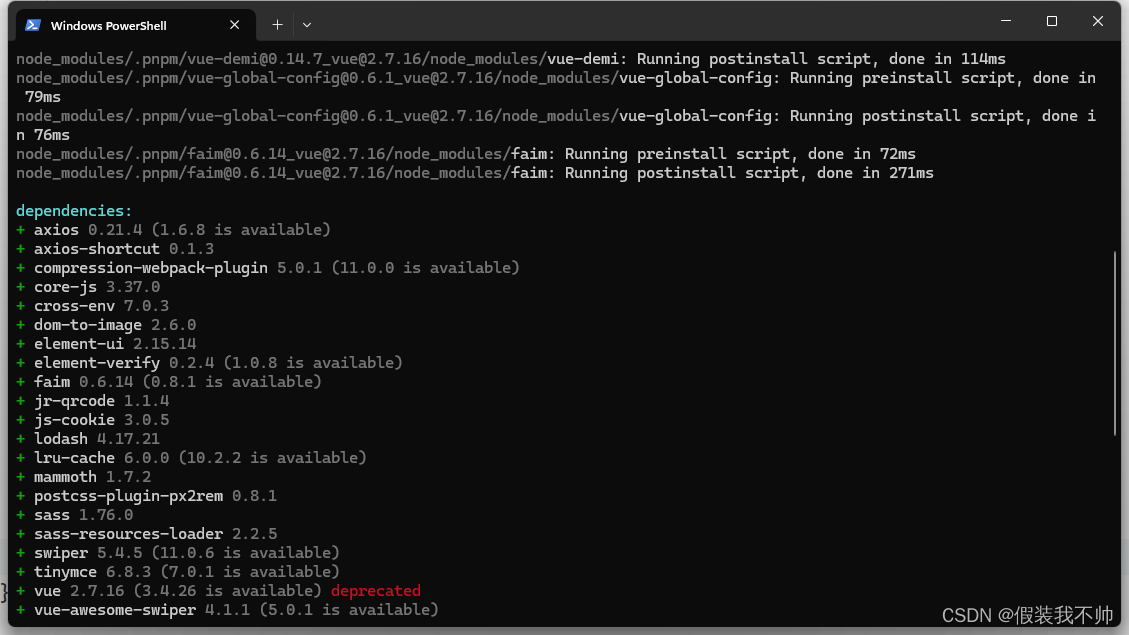Click the 'core-js 3.37.0' line
This screenshot has height=635, width=1129.
click(88, 287)
